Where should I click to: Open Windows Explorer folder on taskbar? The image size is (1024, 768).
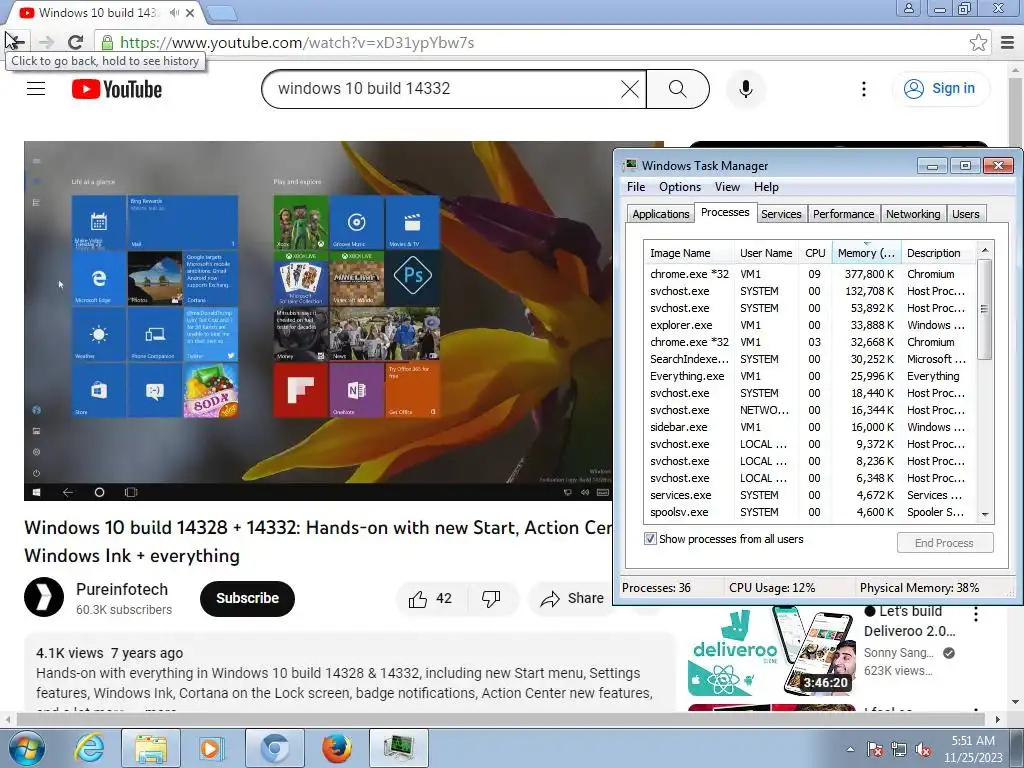pos(151,748)
